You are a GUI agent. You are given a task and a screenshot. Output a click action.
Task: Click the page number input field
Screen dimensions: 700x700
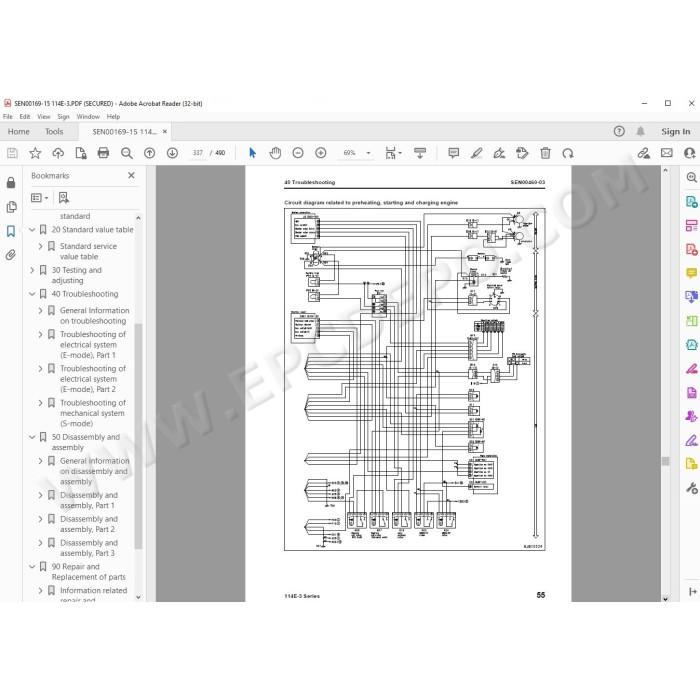point(198,153)
